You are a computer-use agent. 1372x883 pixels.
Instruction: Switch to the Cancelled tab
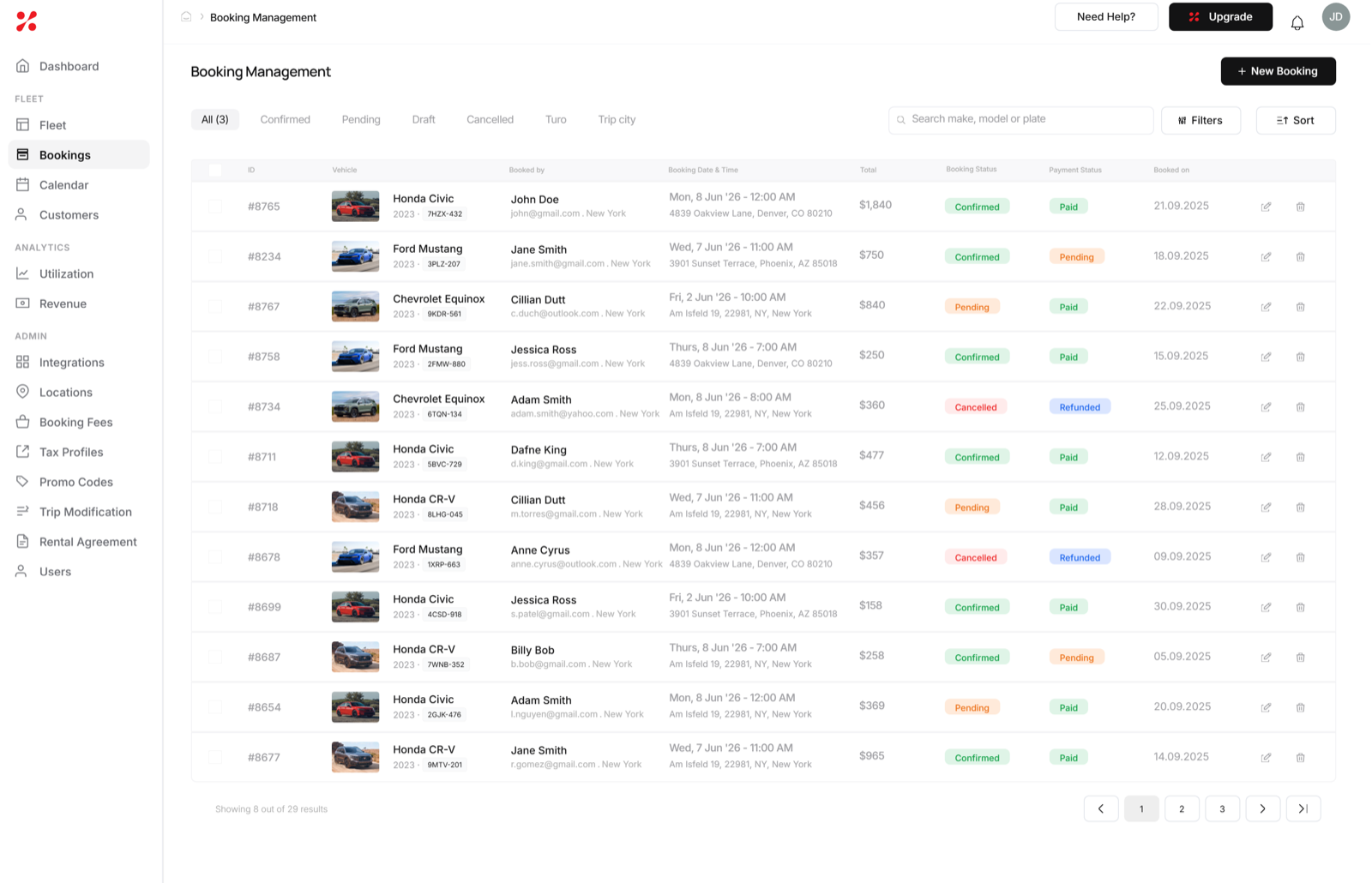pos(490,119)
